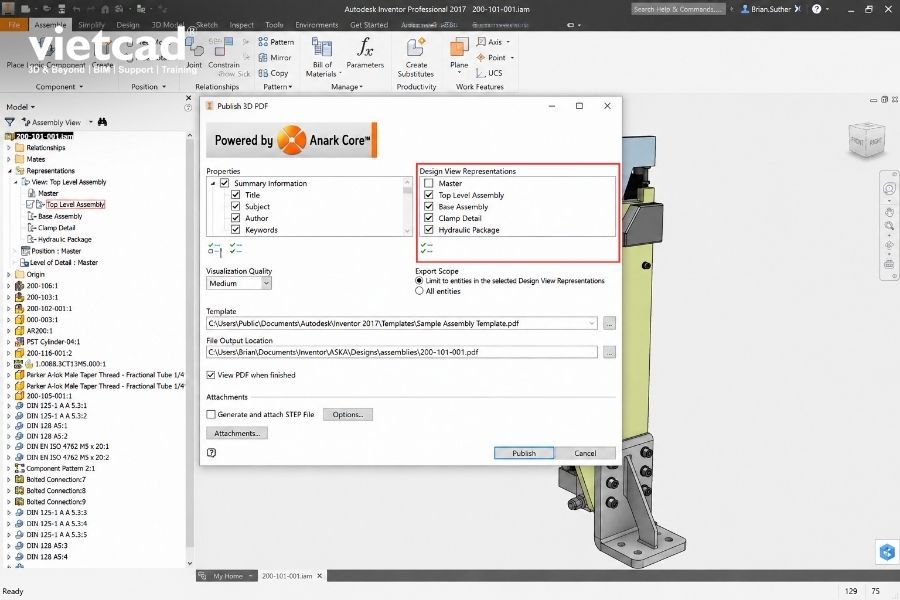900x600 pixels.
Task: Click the blue cube icon at bottom right
Action: 887,552
